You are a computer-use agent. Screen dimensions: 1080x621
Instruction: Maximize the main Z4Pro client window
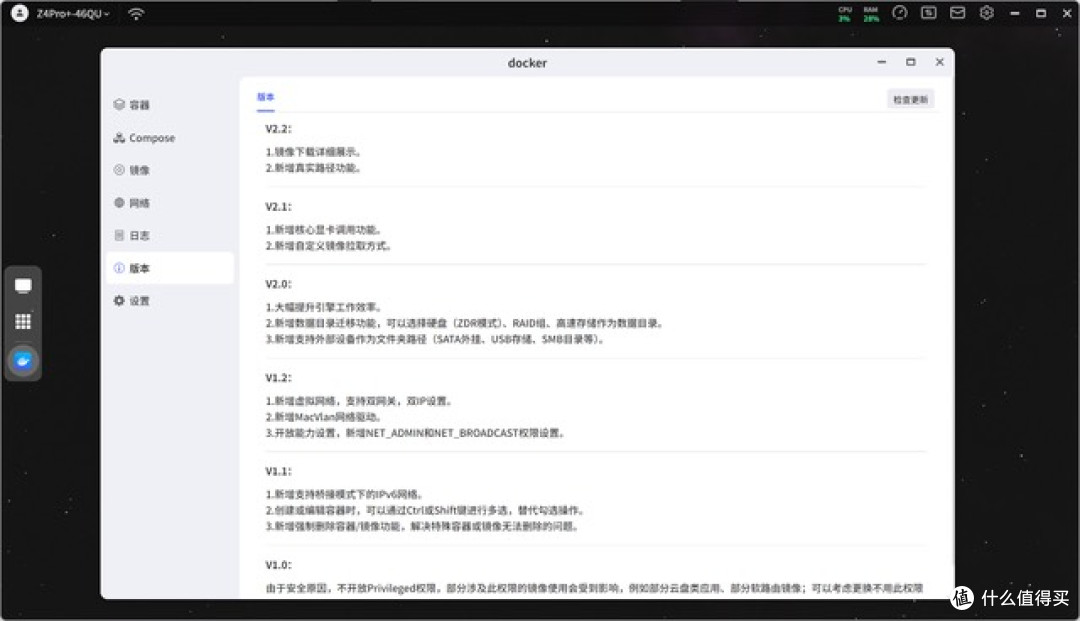(x=1041, y=13)
